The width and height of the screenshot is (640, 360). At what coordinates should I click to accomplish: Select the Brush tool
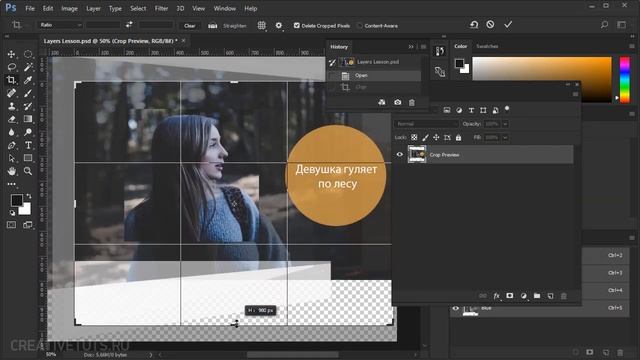click(x=28, y=93)
